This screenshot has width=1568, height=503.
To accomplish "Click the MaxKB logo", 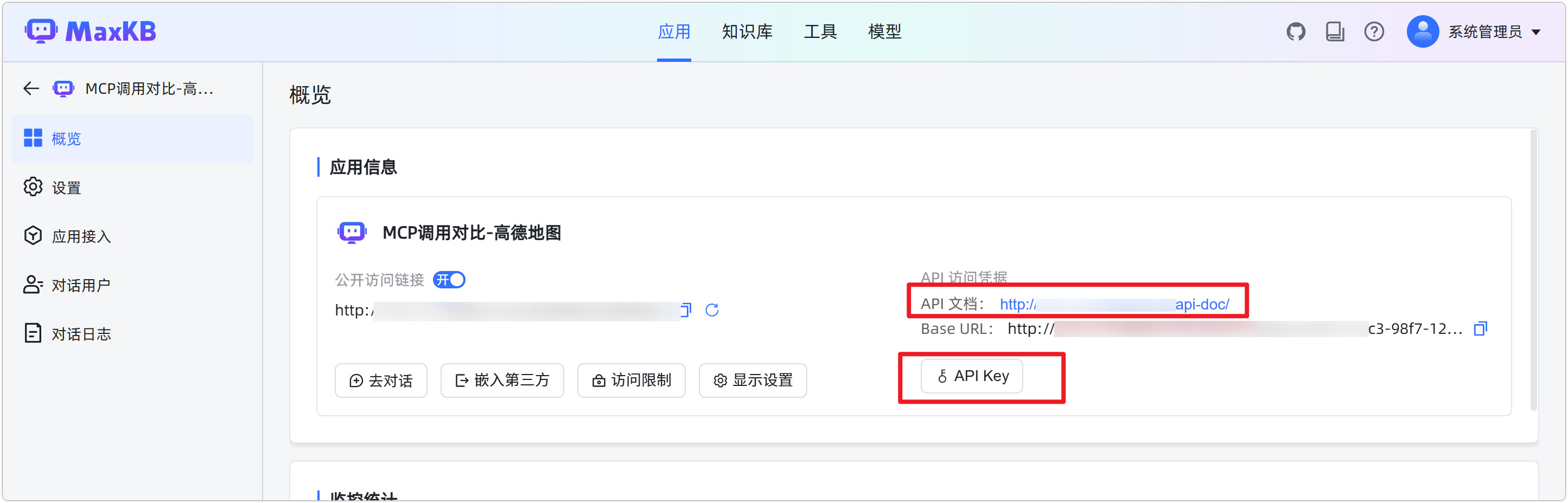I will [x=90, y=31].
